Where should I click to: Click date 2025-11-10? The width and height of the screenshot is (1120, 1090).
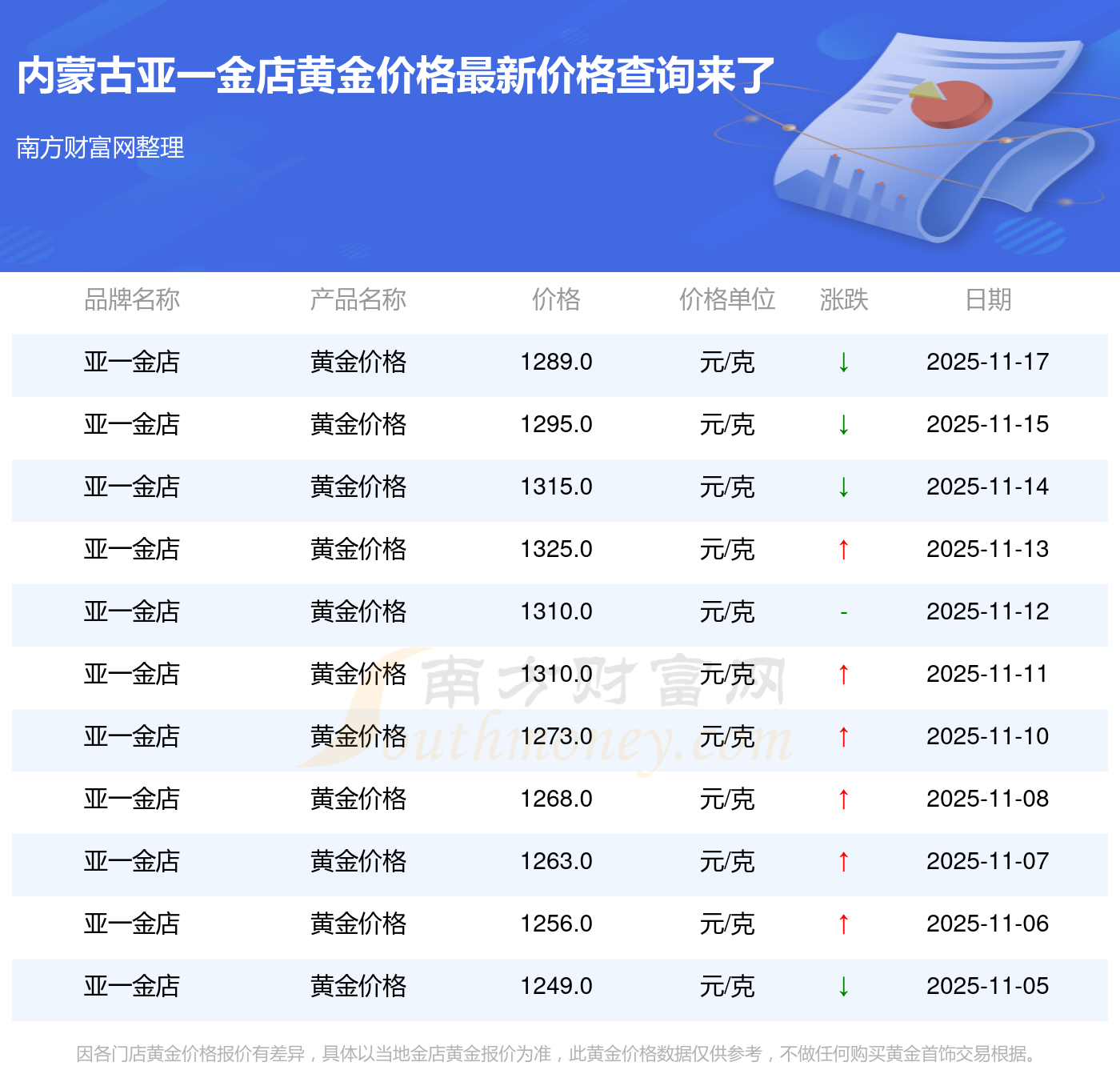(x=988, y=736)
